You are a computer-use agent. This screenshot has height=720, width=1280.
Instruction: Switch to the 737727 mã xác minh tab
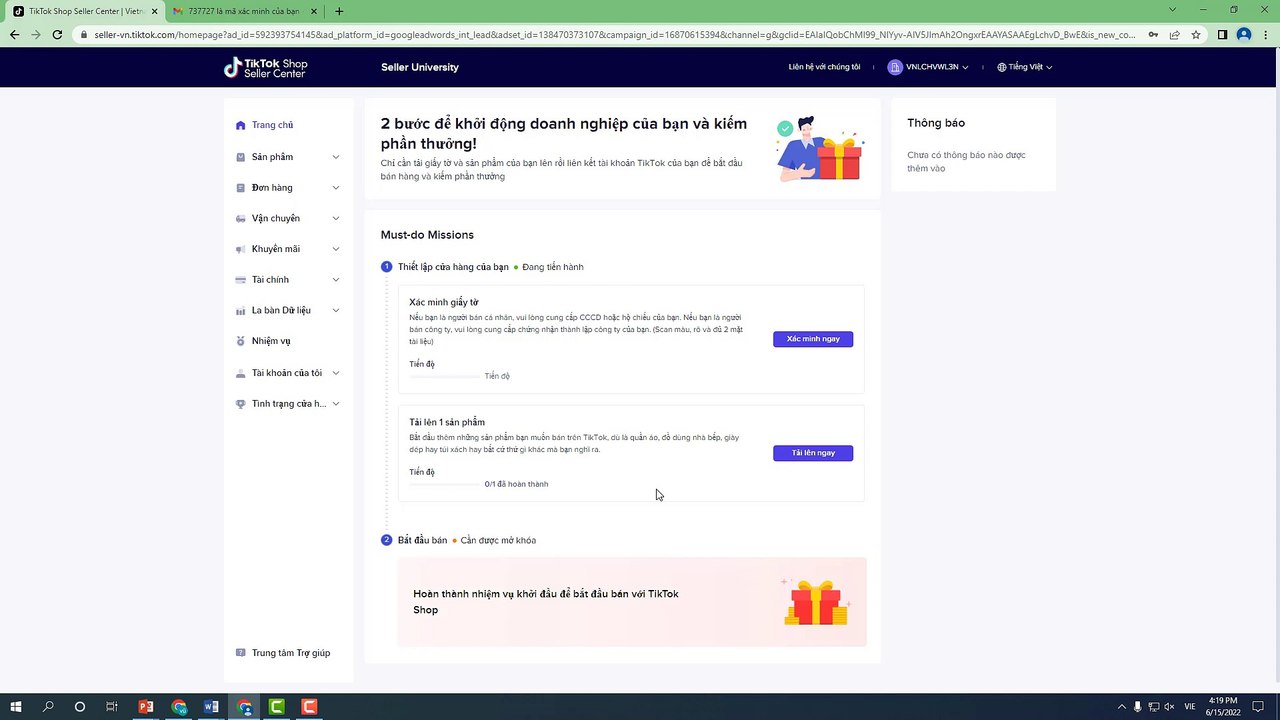(x=244, y=11)
